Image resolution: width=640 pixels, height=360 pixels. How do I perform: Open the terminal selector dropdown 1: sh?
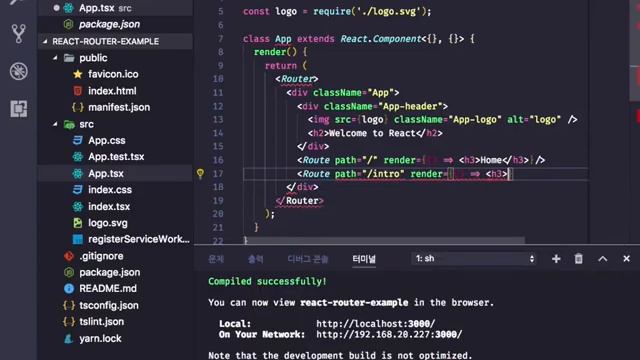[473, 259]
